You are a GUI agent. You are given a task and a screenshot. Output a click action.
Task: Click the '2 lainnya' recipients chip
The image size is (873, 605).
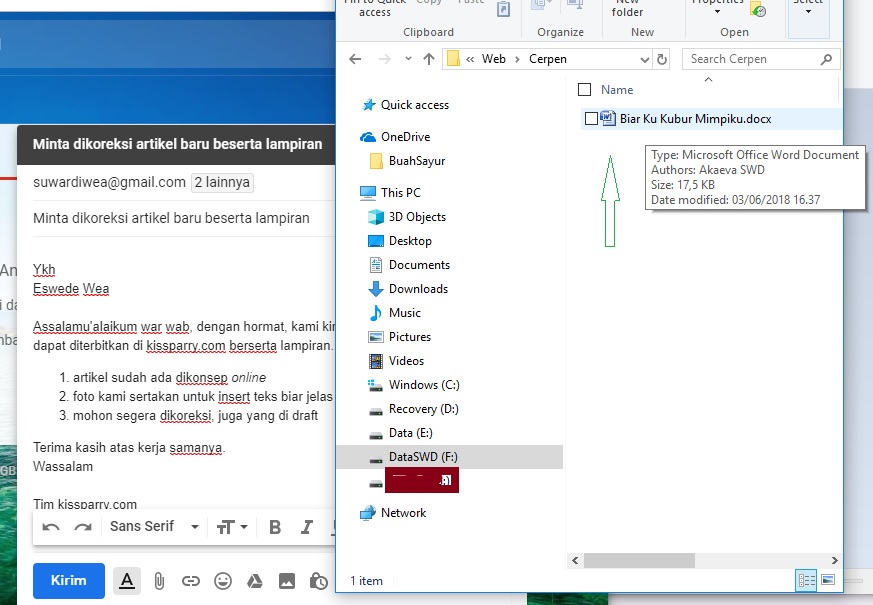pyautogui.click(x=223, y=183)
